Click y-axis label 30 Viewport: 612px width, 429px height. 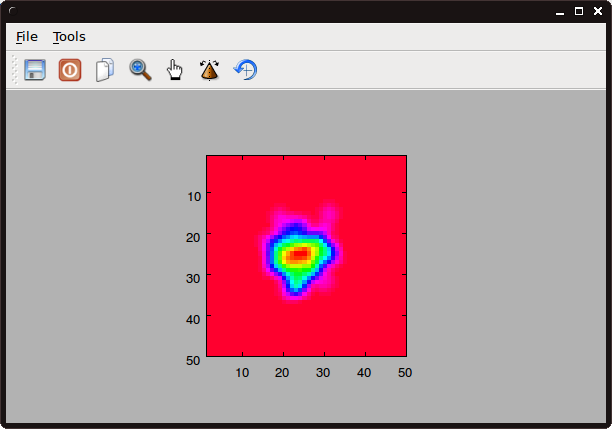[193, 278]
